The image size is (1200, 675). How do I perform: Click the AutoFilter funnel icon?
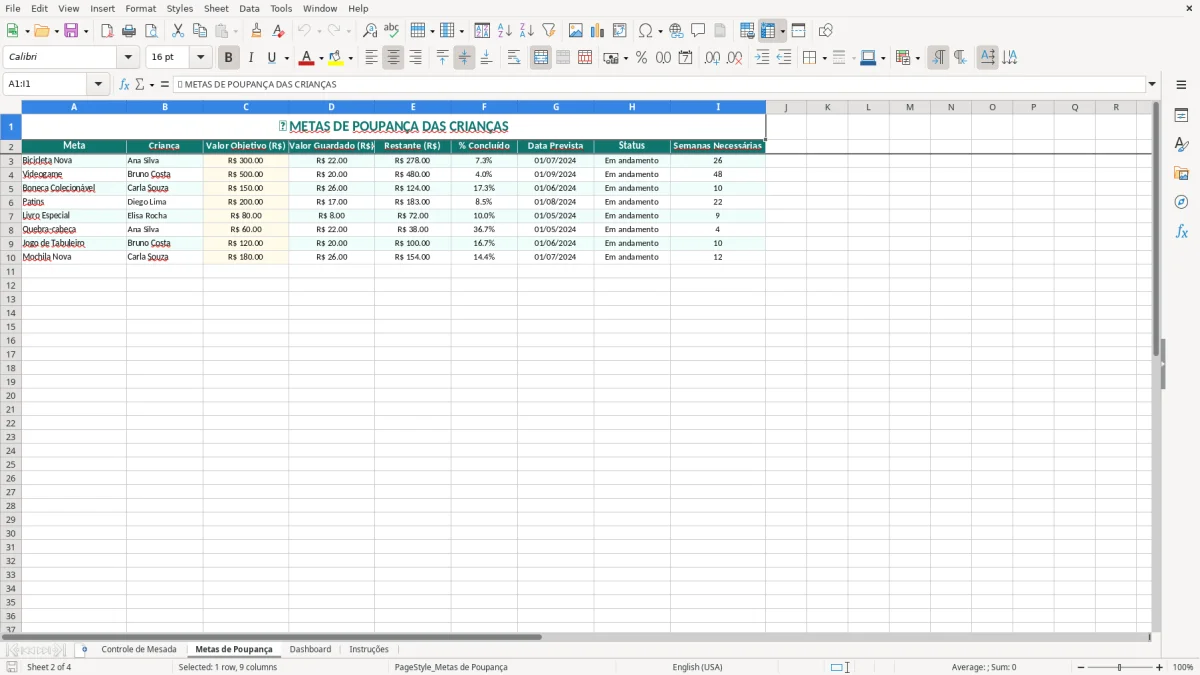549,31
